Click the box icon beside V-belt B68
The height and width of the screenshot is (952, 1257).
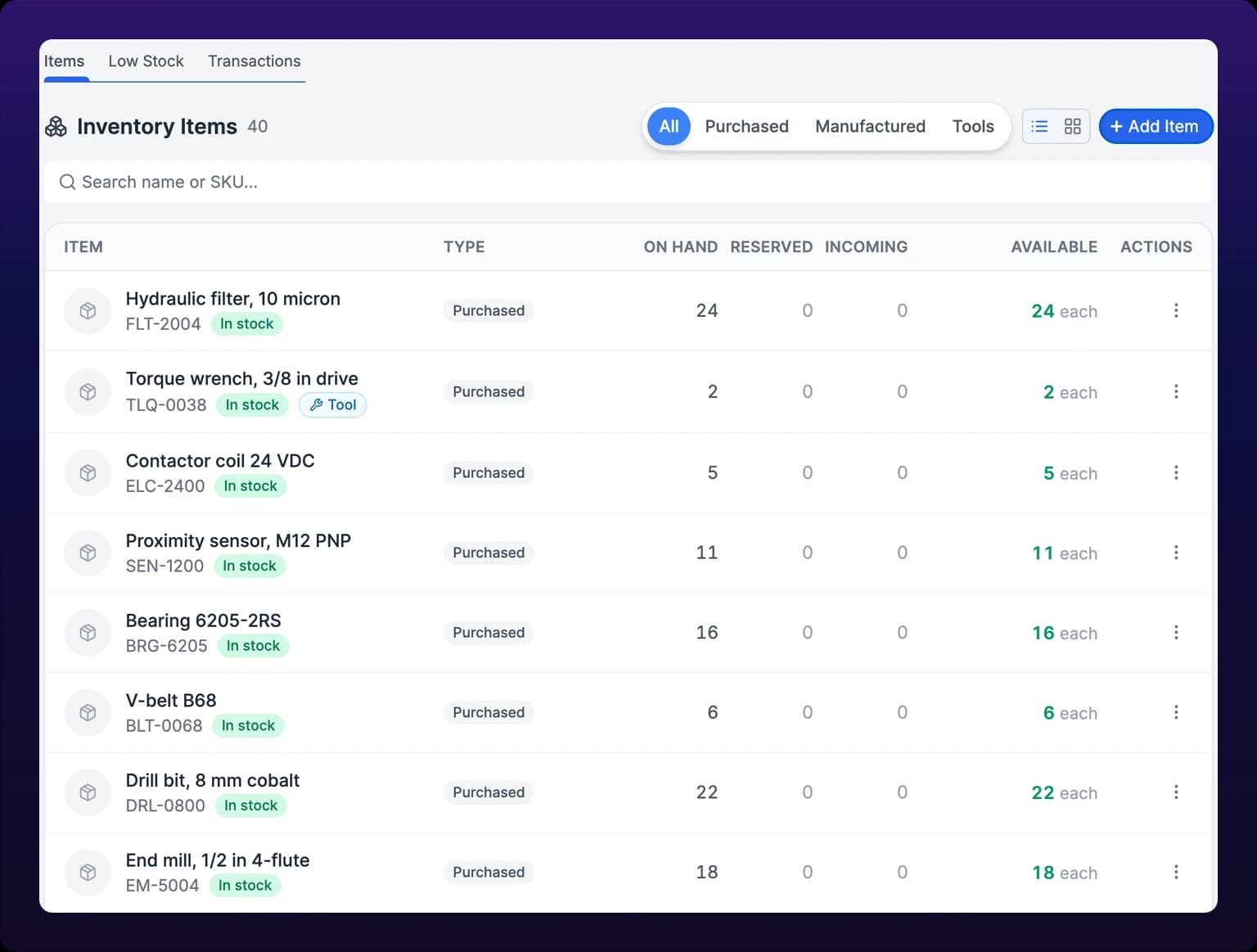coord(88,712)
